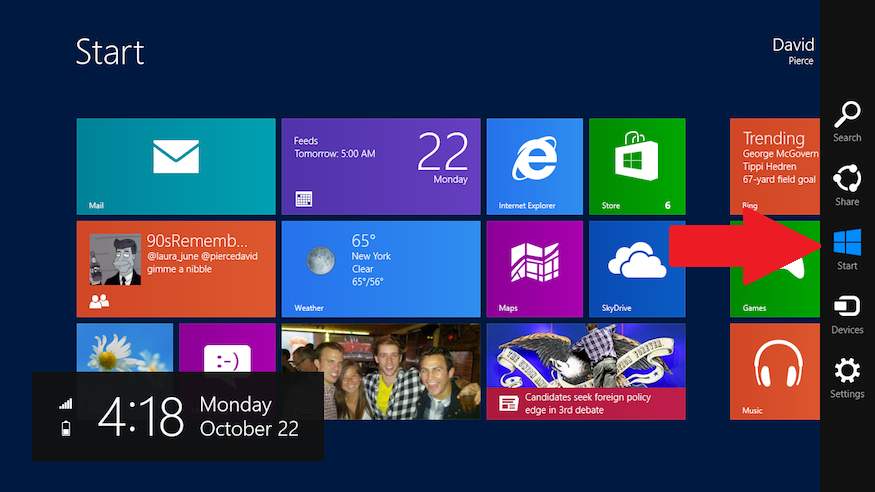Click the Share charm

point(847,185)
